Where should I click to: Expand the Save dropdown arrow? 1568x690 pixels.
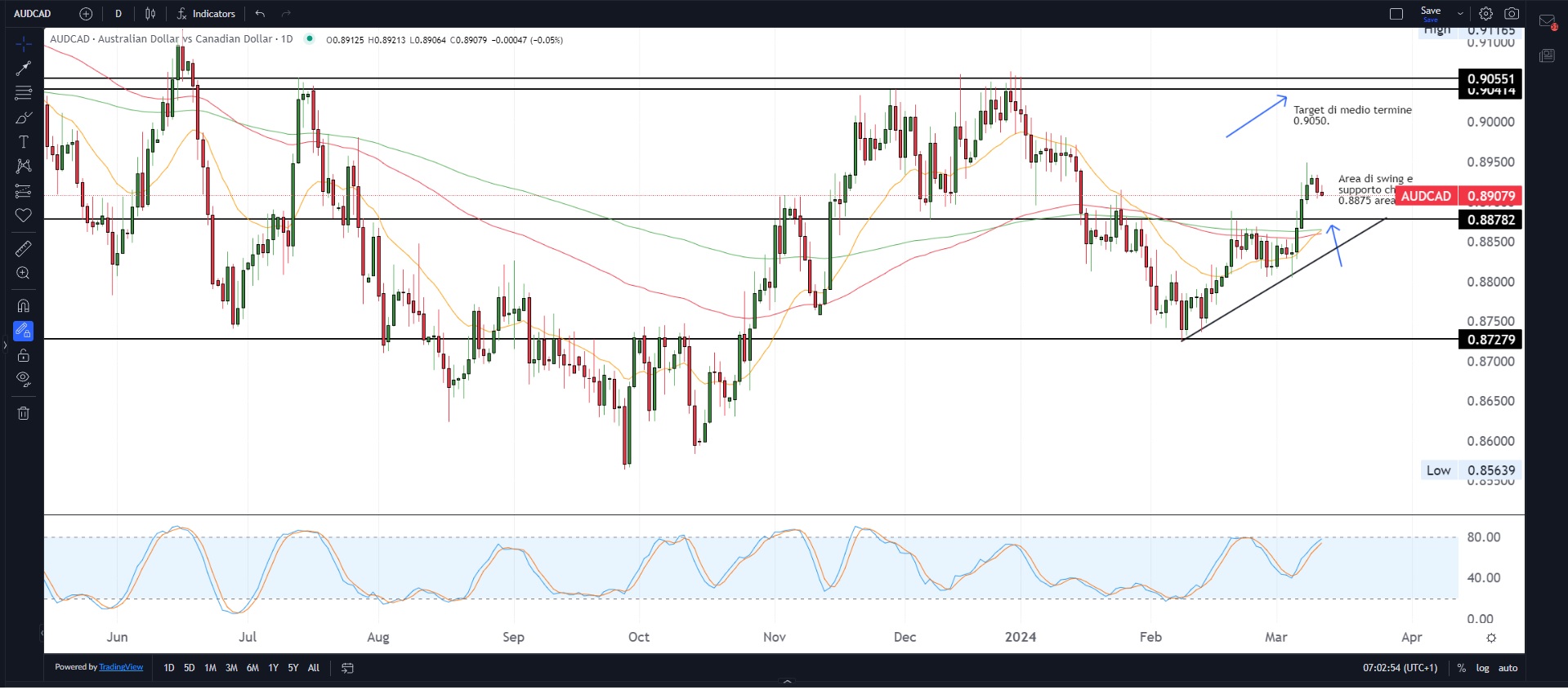pos(1460,14)
